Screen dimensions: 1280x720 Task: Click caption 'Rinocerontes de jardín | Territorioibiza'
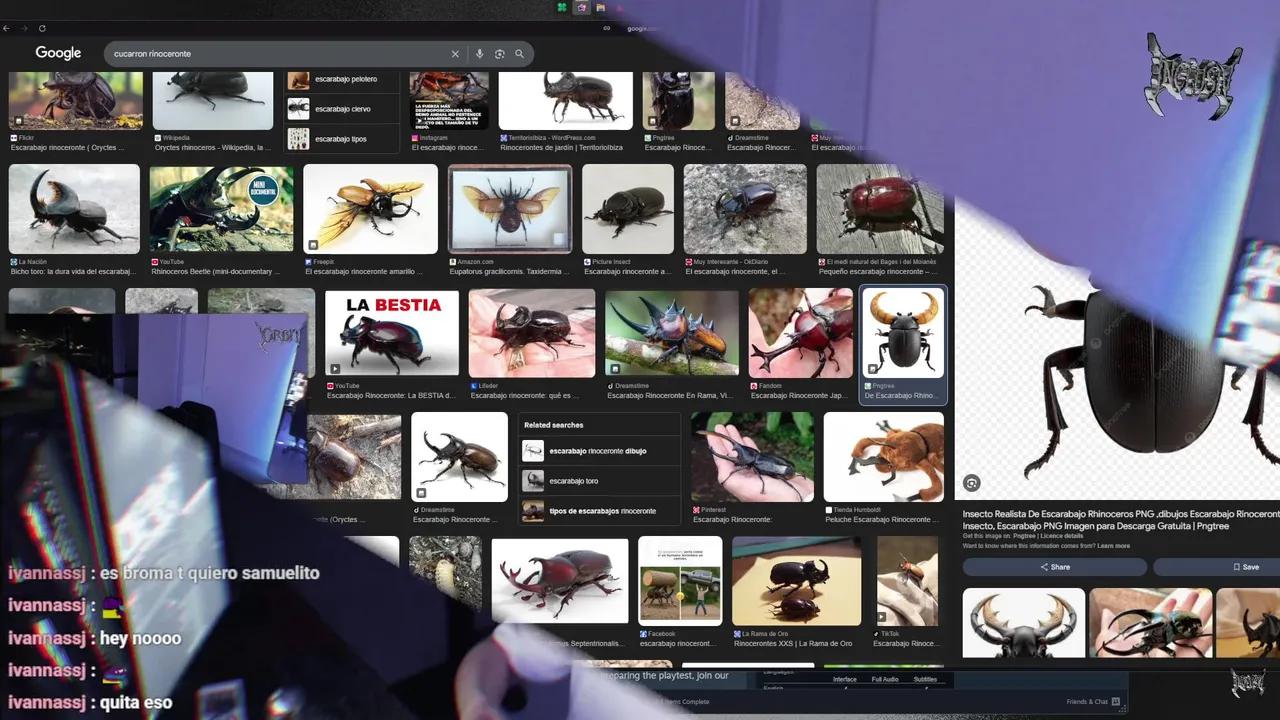click(x=561, y=147)
